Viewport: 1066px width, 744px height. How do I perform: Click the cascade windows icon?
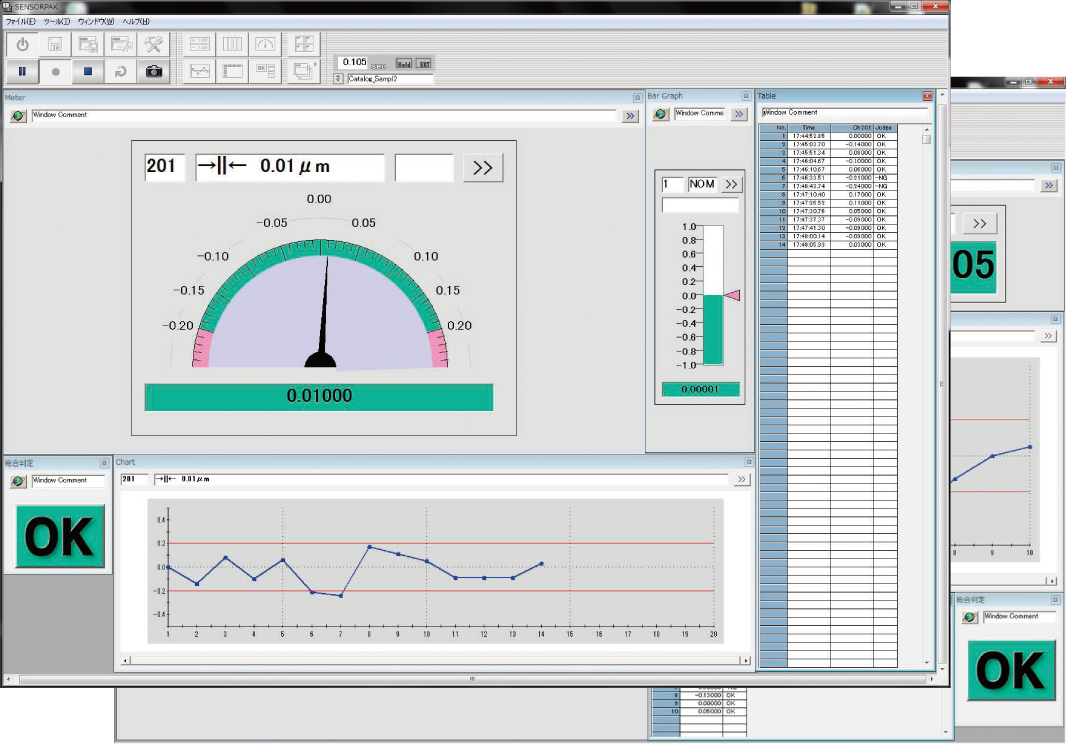click(x=304, y=71)
